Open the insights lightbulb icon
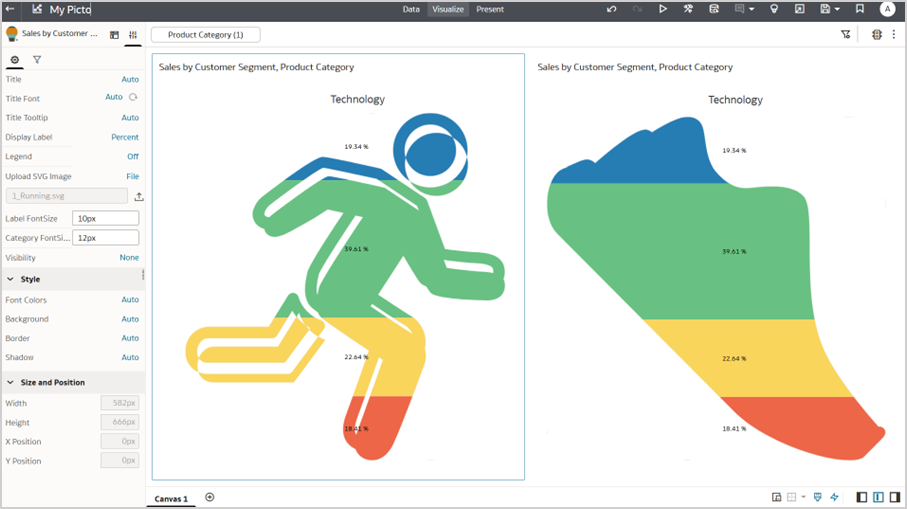Image resolution: width=907 pixels, height=509 pixels. (774, 9)
